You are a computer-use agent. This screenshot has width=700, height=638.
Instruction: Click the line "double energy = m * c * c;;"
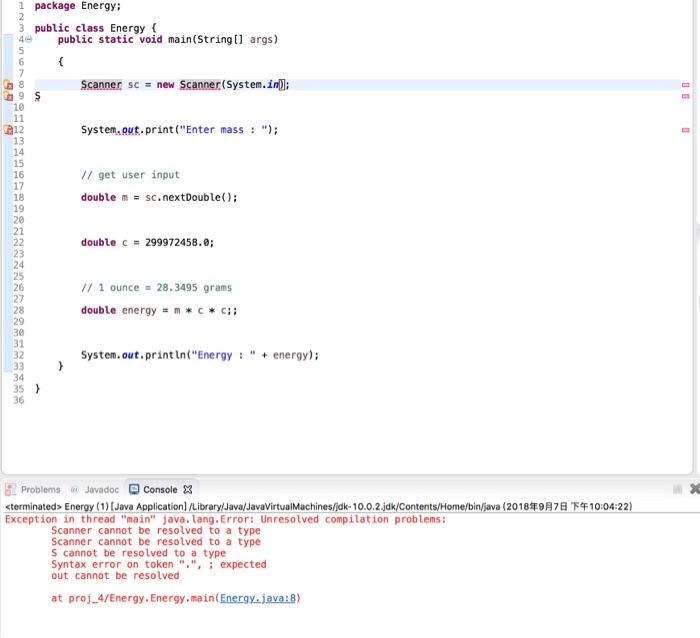click(159, 310)
